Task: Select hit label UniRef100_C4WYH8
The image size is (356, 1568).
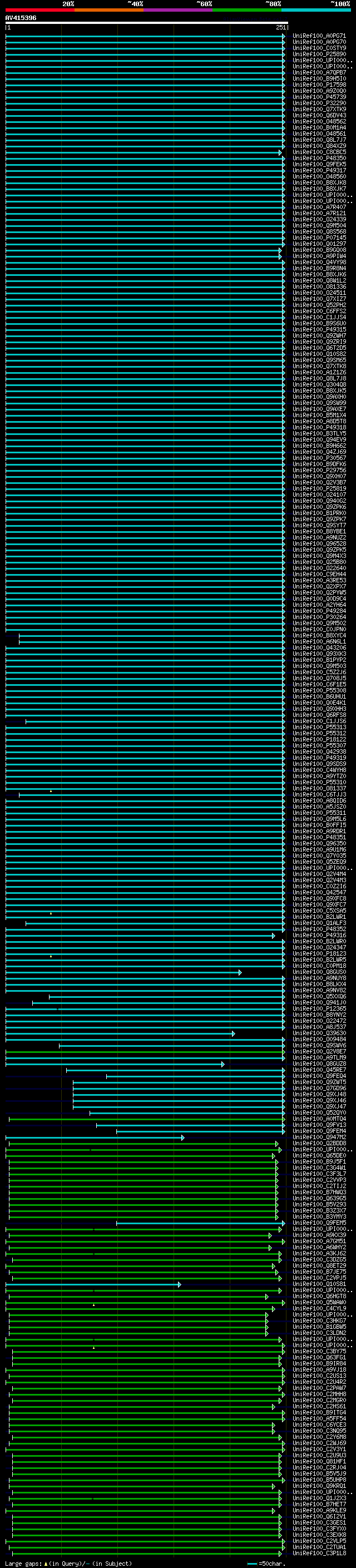Action: (x=319, y=770)
